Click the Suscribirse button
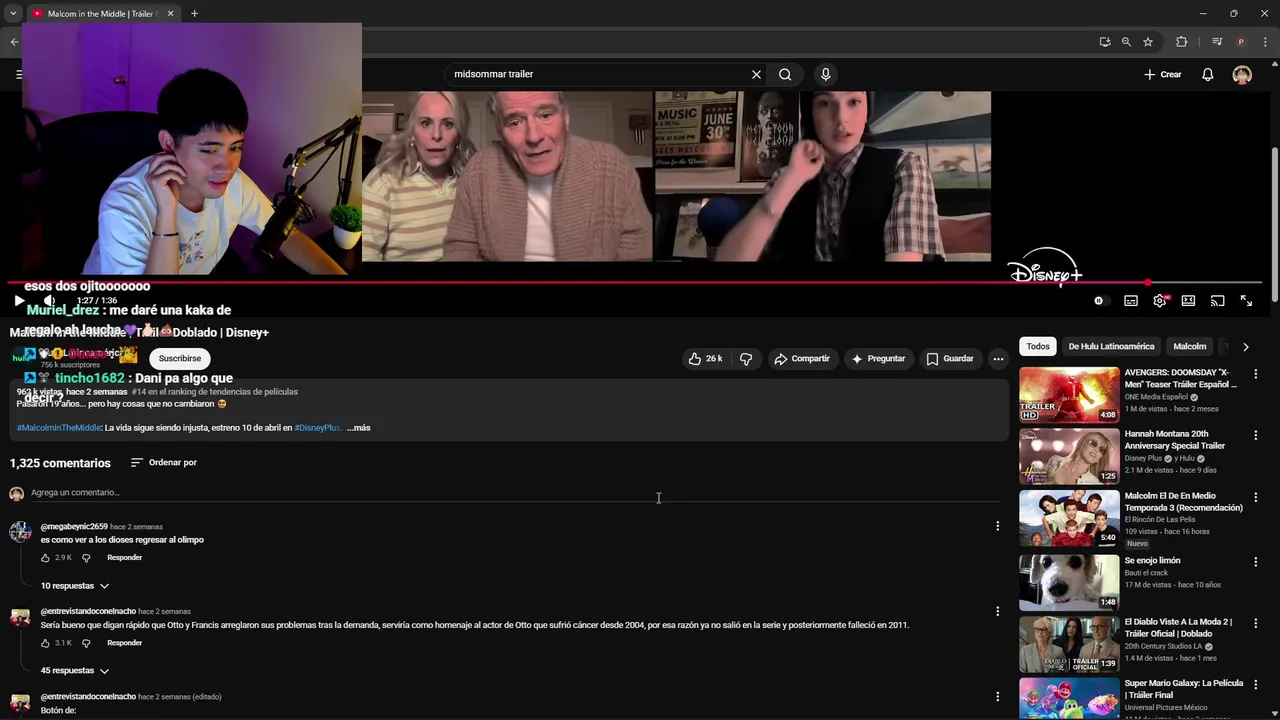 [x=180, y=358]
